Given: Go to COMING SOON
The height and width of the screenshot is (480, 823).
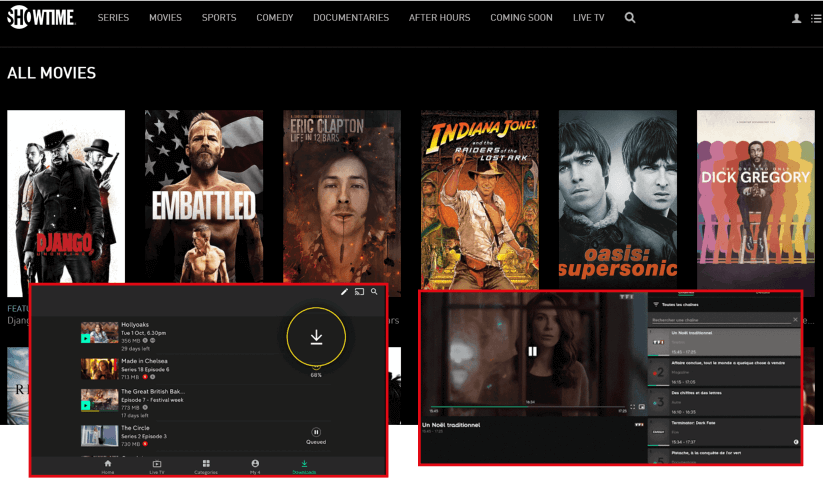Looking at the screenshot, I should pos(521,18).
